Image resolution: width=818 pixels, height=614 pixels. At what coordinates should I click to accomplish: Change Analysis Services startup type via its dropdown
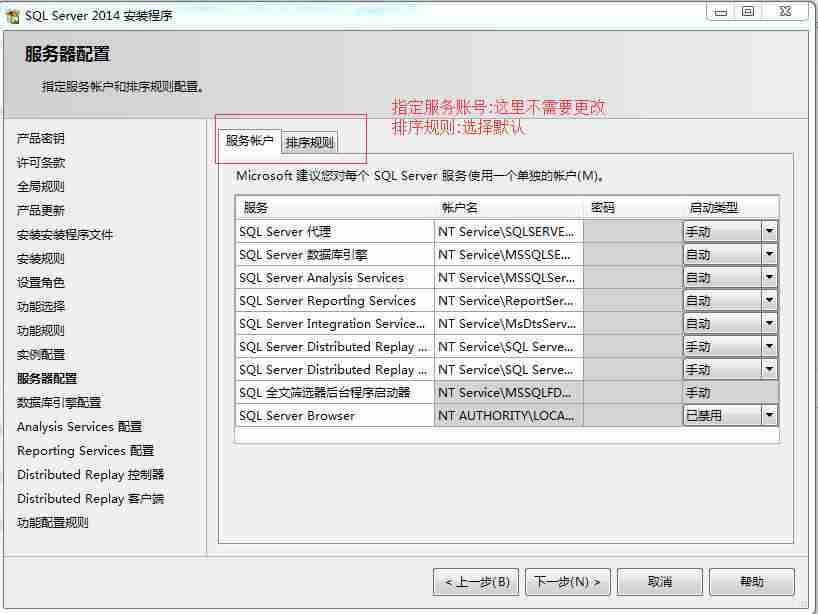[770, 277]
